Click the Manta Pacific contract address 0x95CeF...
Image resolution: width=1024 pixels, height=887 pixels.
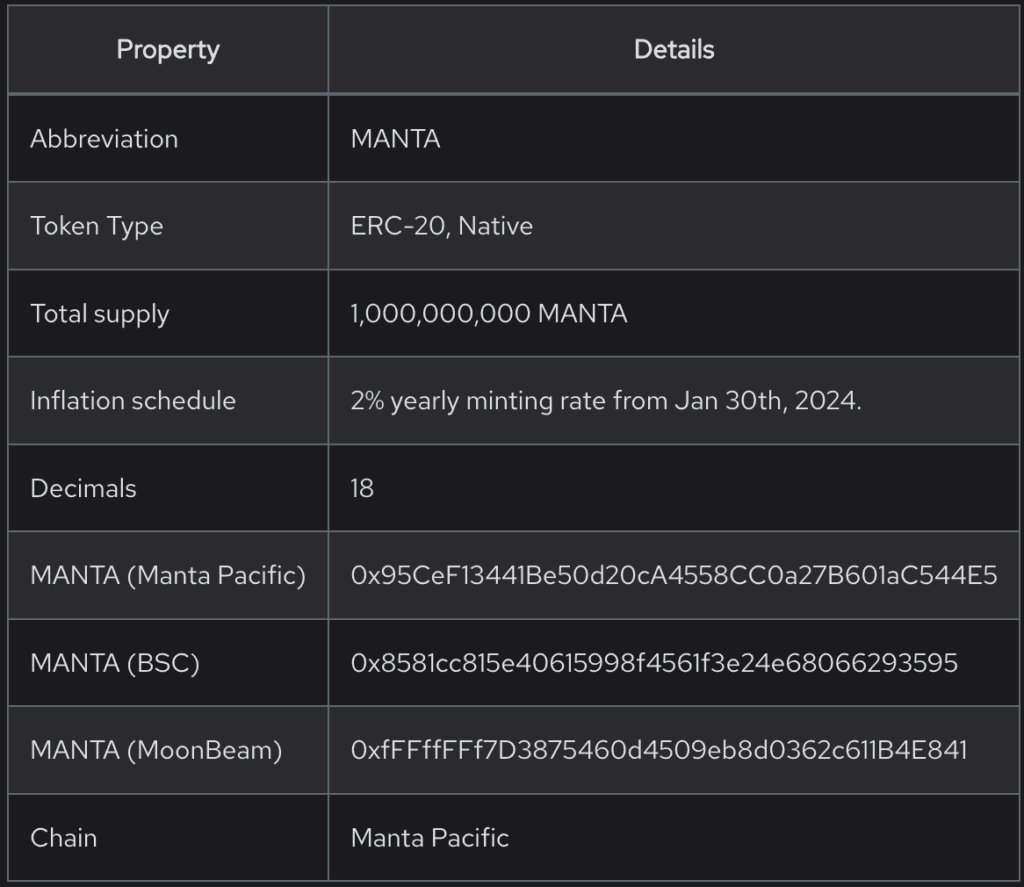(674, 576)
